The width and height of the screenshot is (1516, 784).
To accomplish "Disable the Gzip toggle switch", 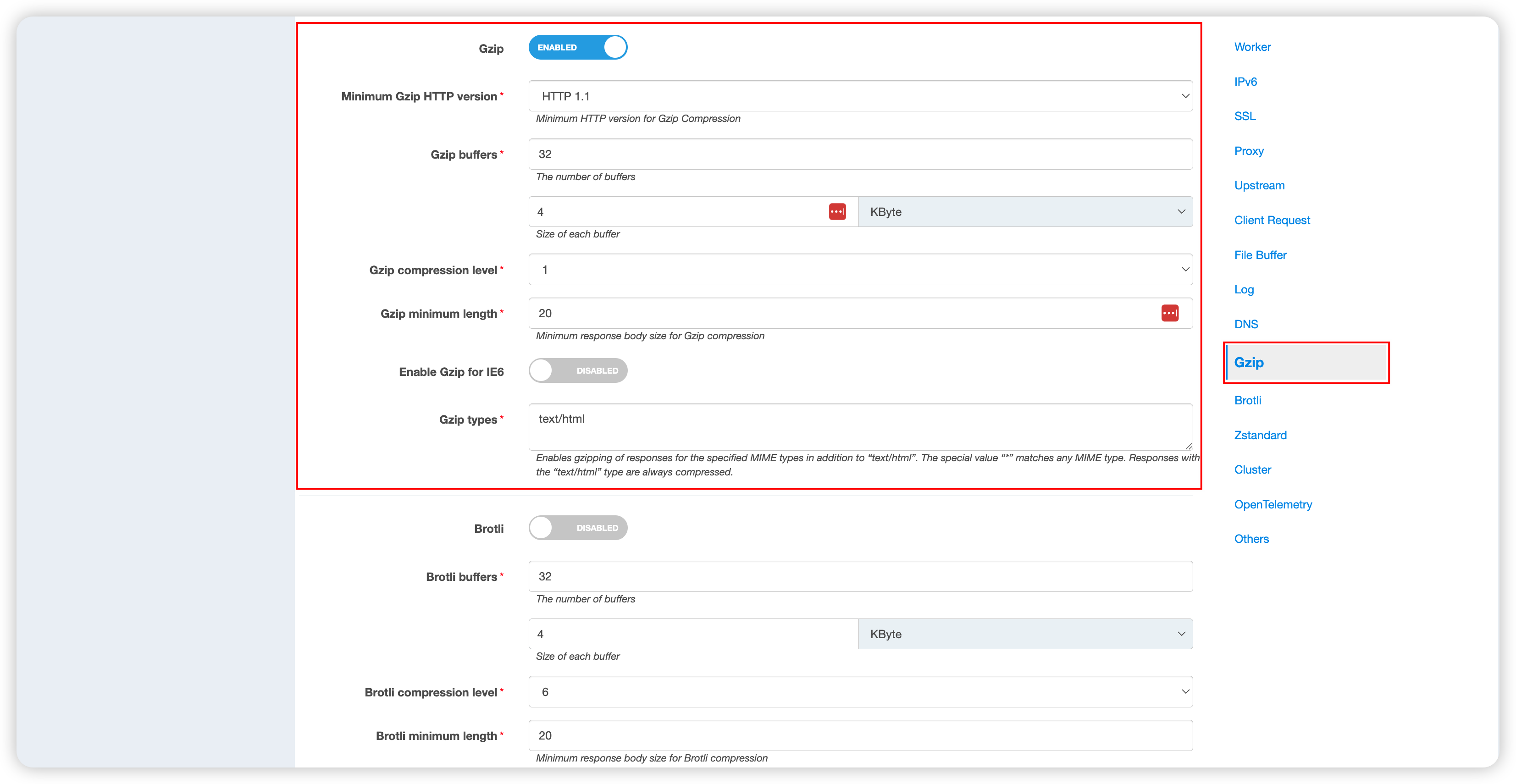I will (578, 48).
